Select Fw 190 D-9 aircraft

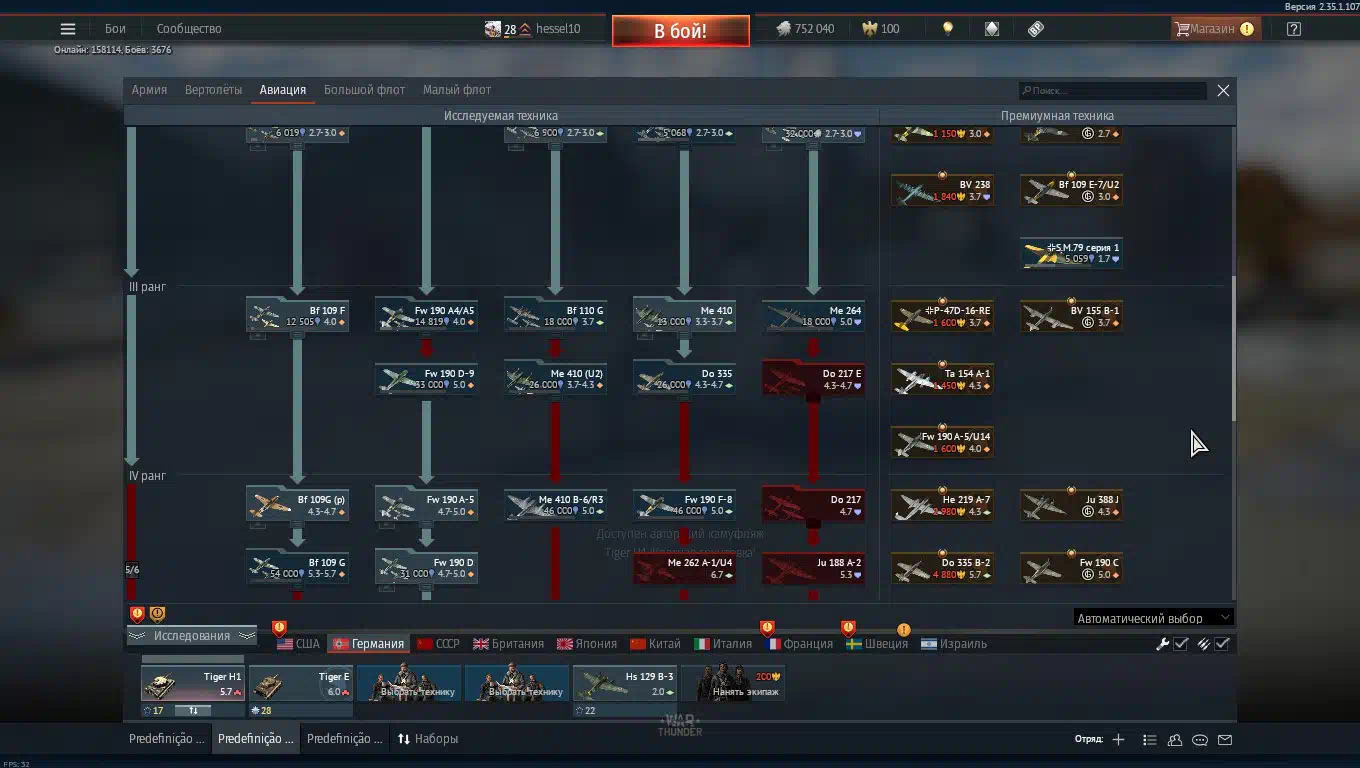426,379
